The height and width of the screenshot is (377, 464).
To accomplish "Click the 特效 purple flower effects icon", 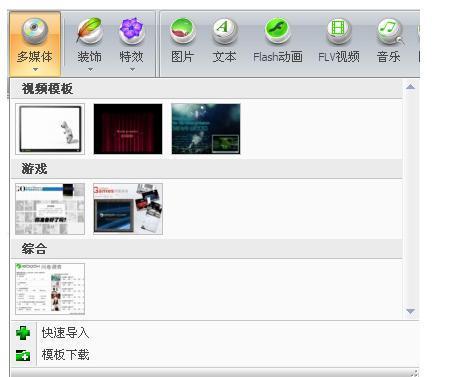I will 131,31.
